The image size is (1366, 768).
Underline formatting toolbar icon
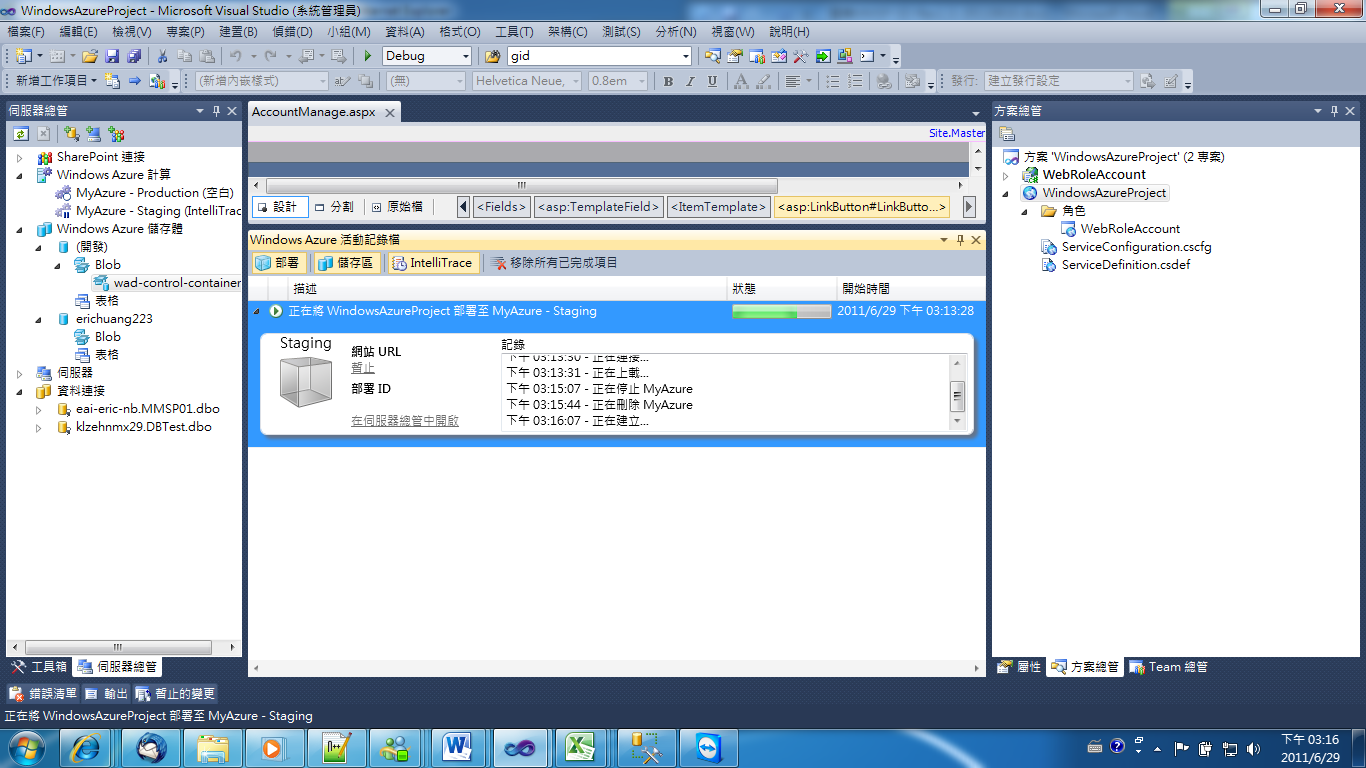coord(712,81)
